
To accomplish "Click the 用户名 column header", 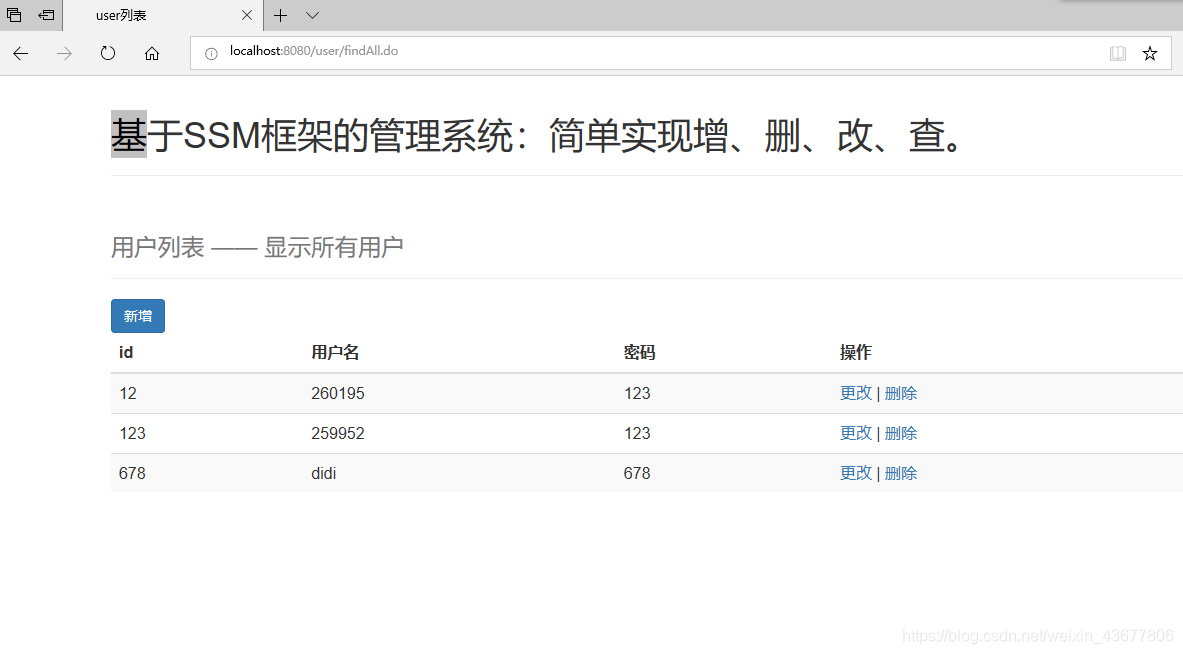I will (335, 352).
